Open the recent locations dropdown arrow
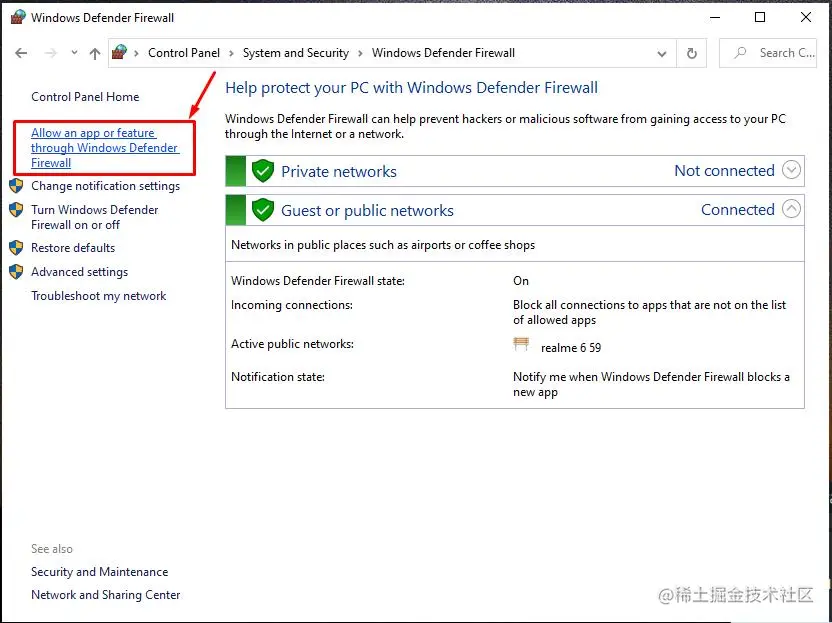This screenshot has width=832, height=623. pyautogui.click(x=74, y=53)
